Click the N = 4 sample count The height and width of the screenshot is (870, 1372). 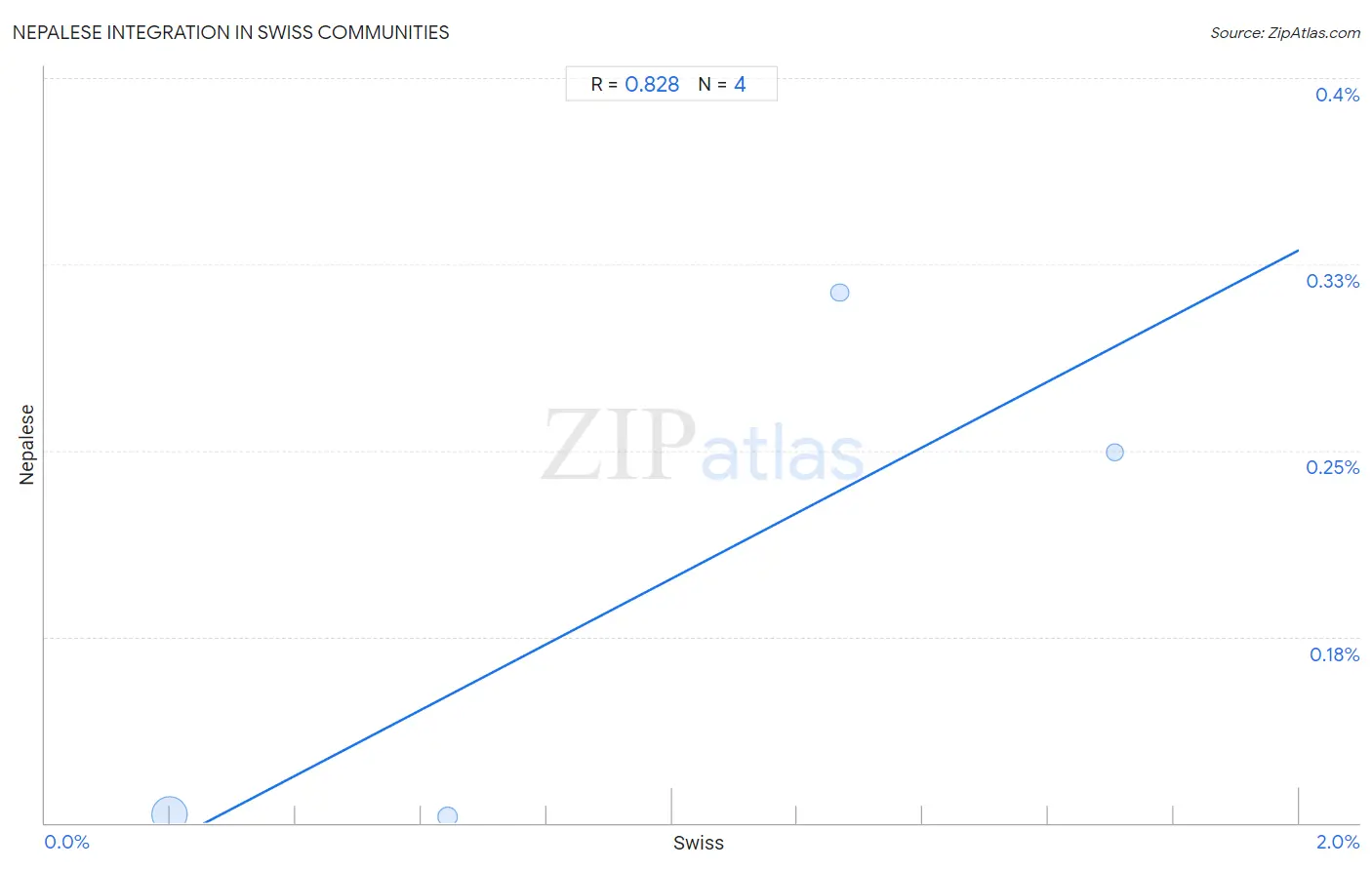[722, 85]
